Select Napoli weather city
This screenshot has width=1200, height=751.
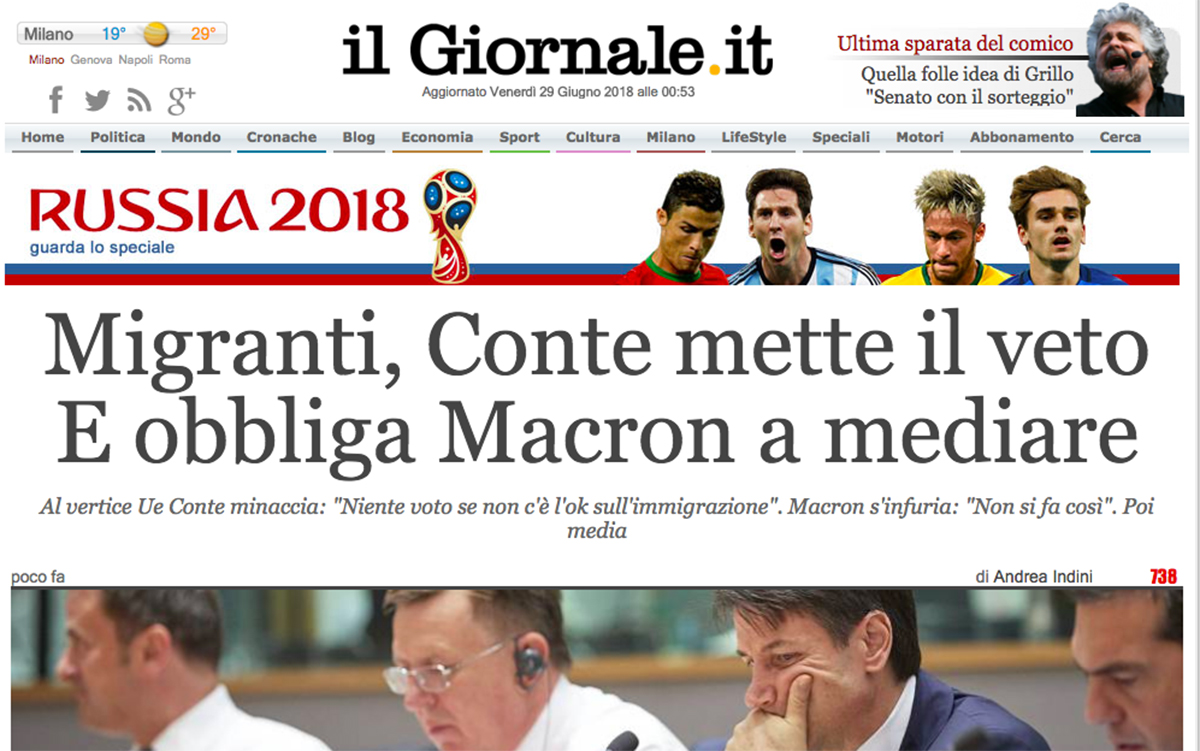click(136, 60)
